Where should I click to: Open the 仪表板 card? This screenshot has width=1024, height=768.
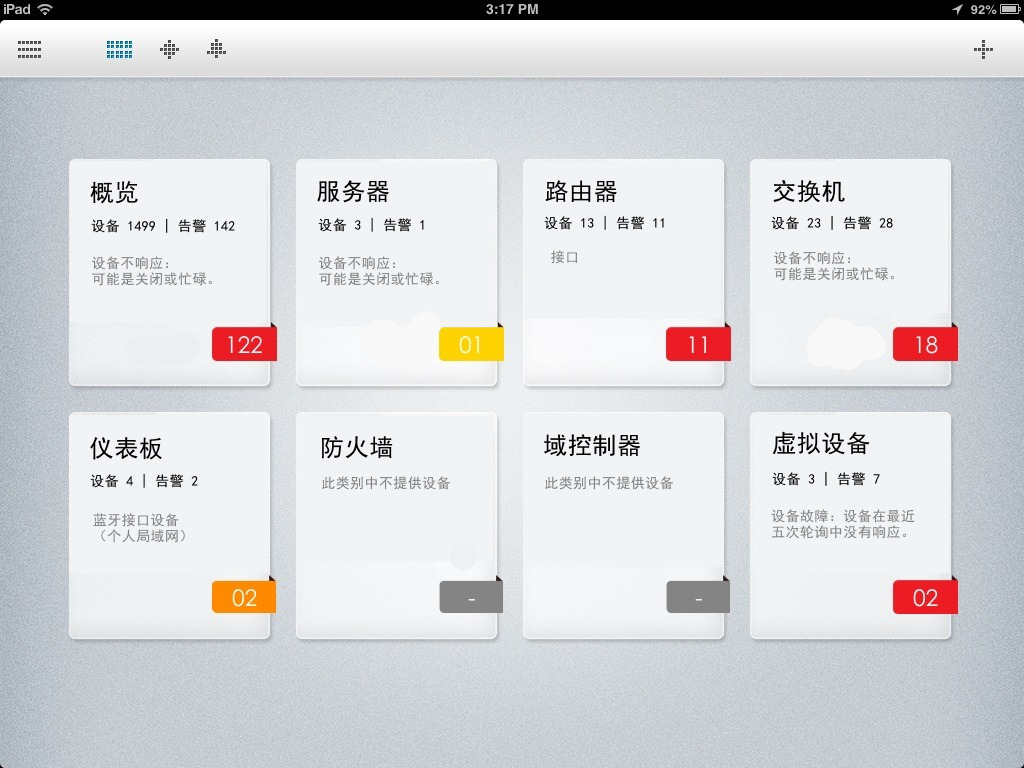coord(169,525)
